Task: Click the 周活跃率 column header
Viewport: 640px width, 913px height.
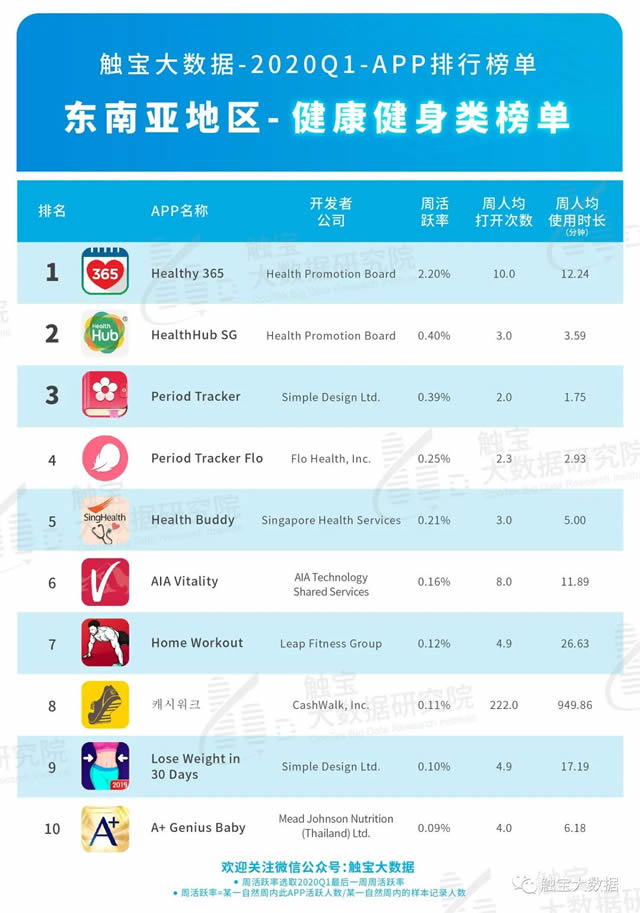Action: click(435, 211)
